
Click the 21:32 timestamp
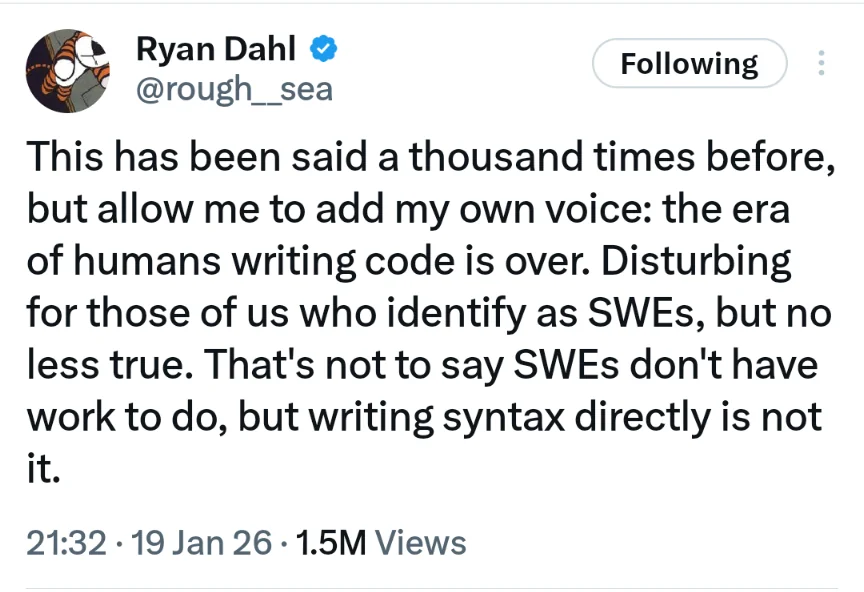(x=63, y=543)
